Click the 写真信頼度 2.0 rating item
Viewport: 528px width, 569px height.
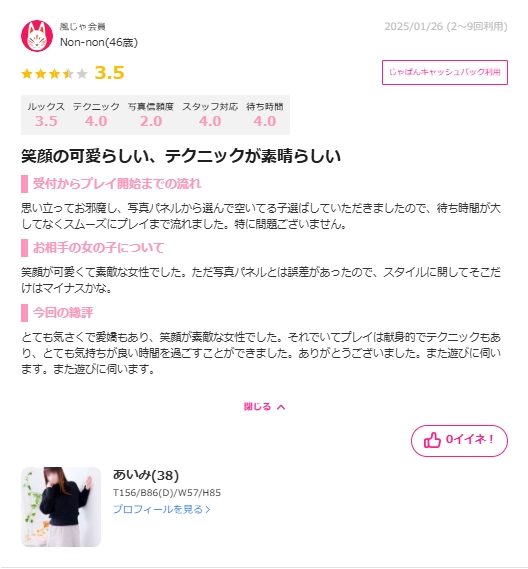pos(151,115)
